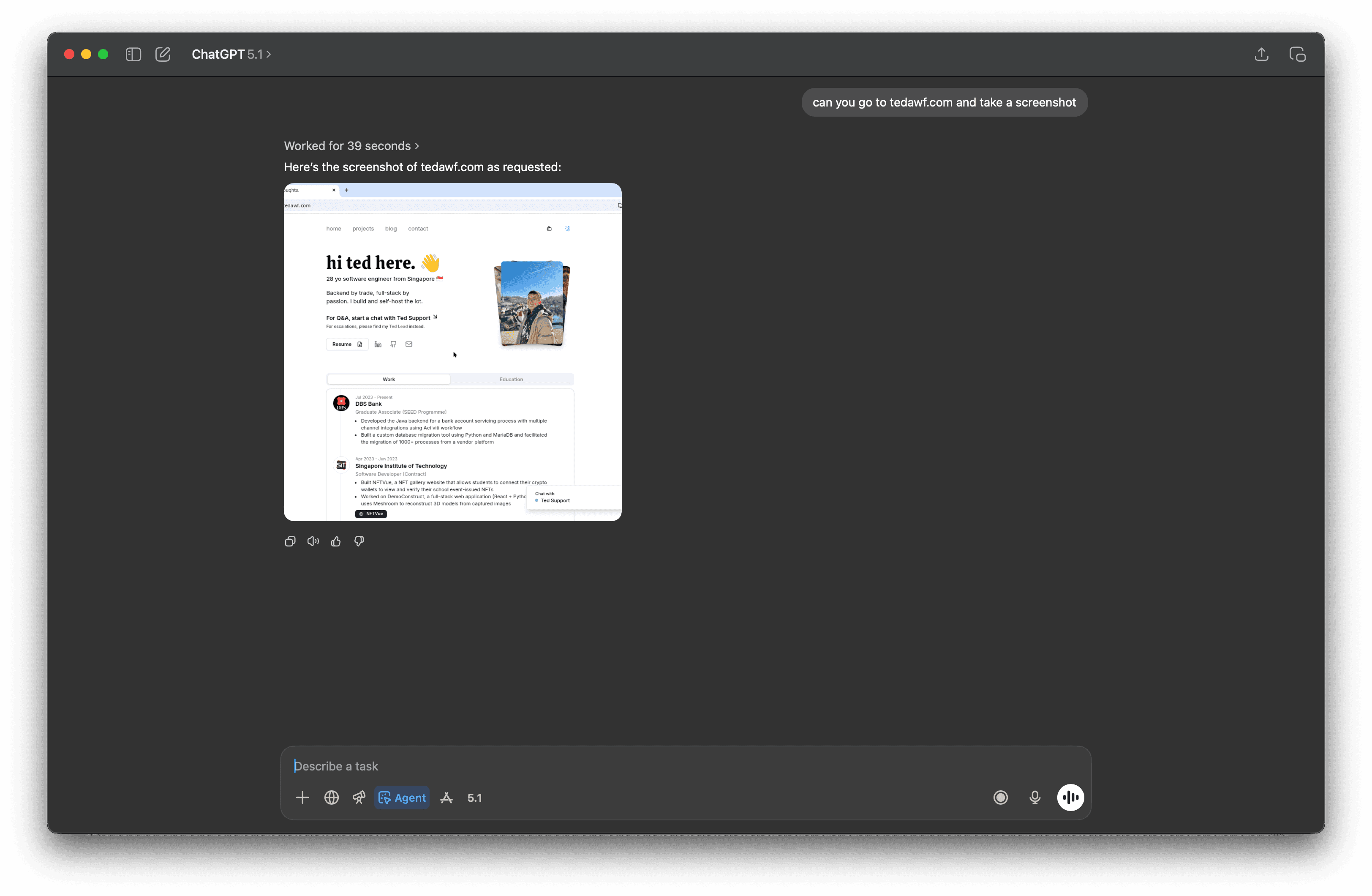The width and height of the screenshot is (1372, 896).
Task: Open the tedawf.com screenshot thumbnail
Action: point(452,352)
